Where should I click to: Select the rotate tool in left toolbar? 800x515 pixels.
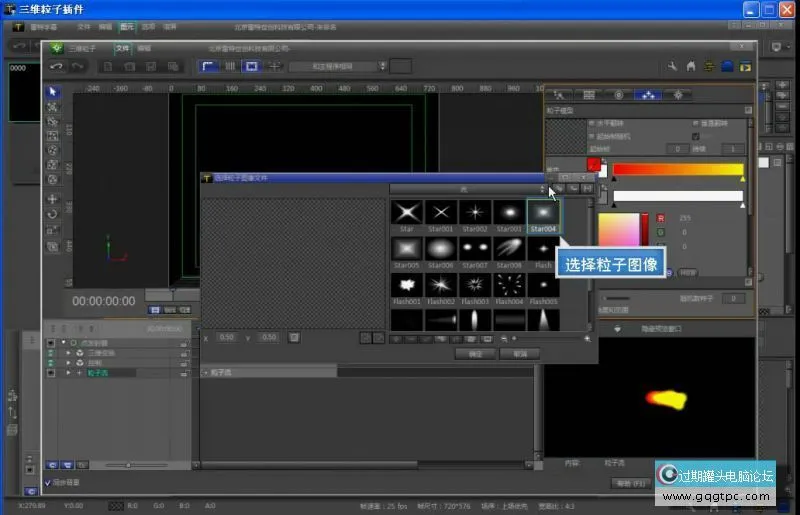click(x=53, y=214)
